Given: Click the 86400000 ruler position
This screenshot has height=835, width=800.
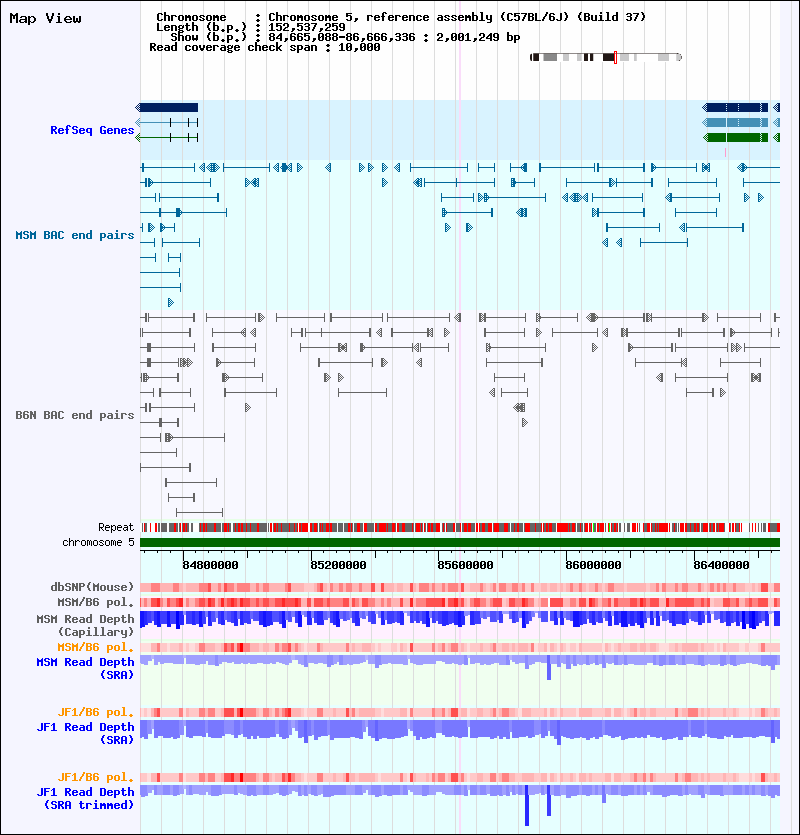Looking at the screenshot, I should [721, 565].
